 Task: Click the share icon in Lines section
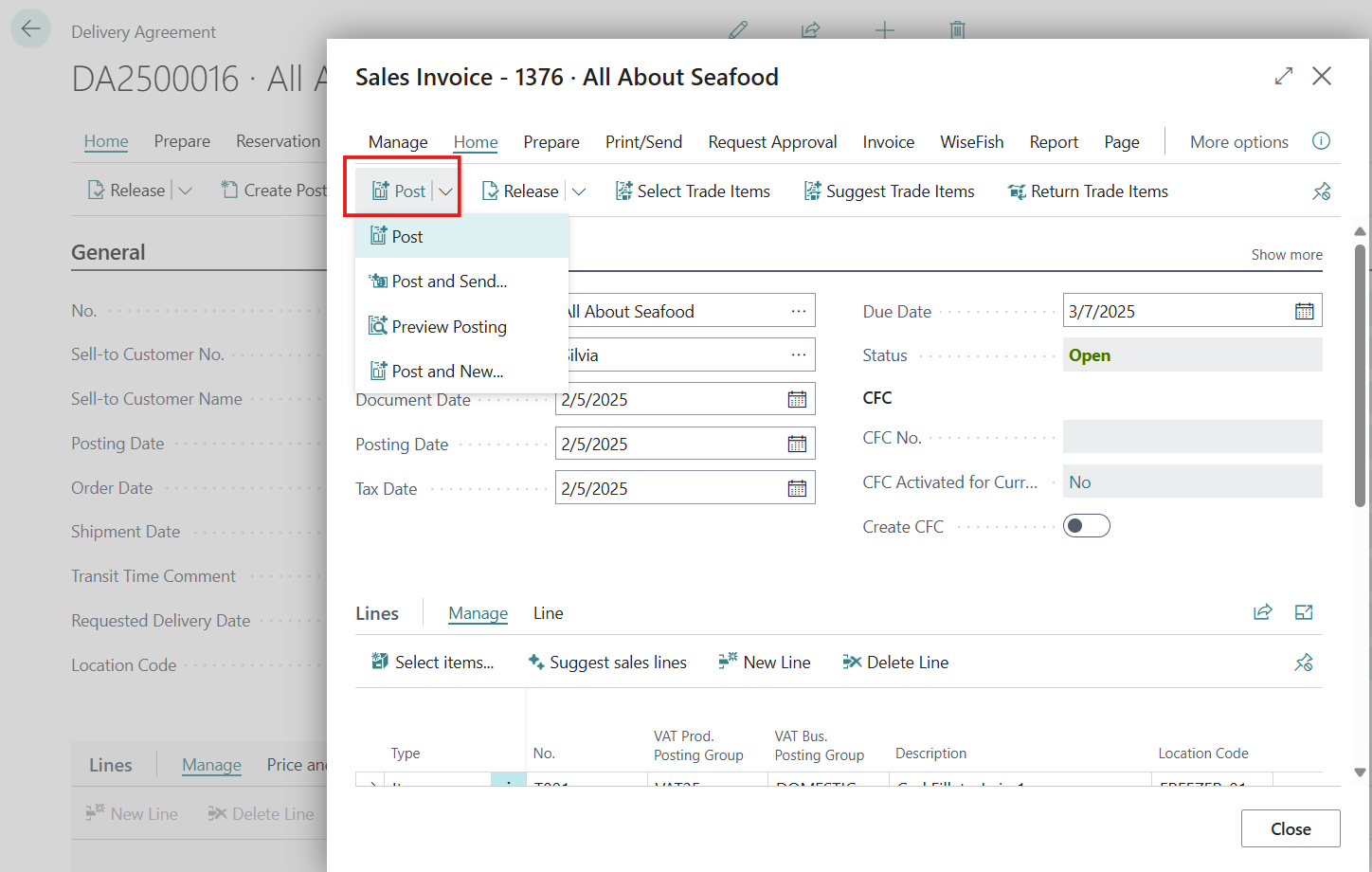(1262, 612)
